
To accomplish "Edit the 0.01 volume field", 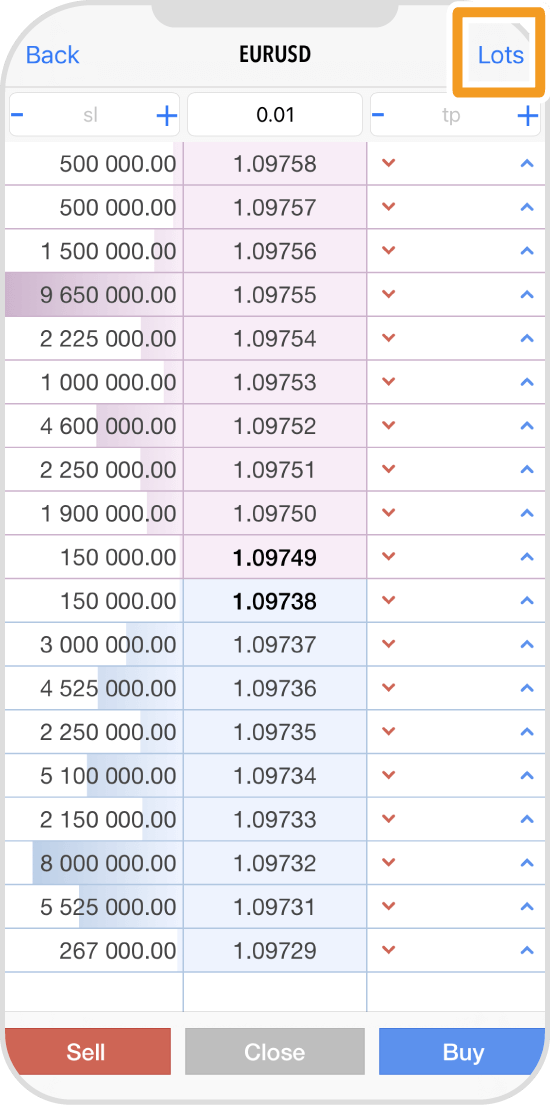I will [x=275, y=114].
